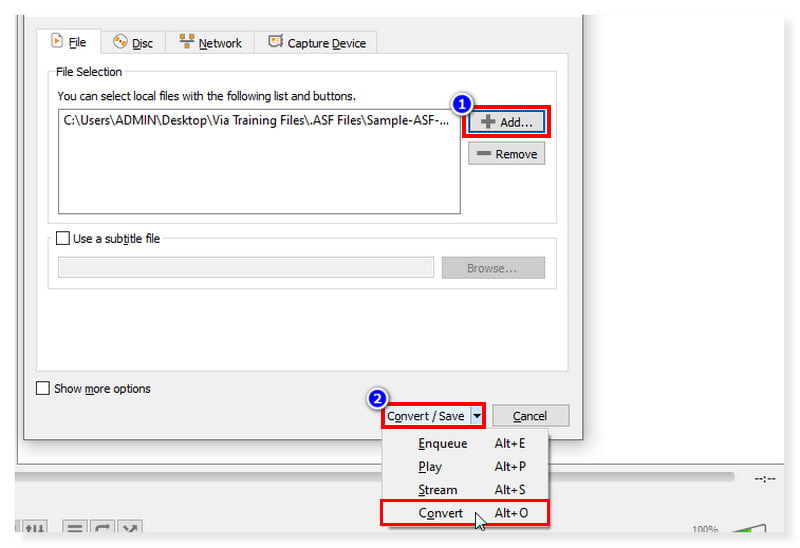Cancel the Open Media dialog
Image resolution: width=800 pixels, height=548 pixels.
[529, 416]
